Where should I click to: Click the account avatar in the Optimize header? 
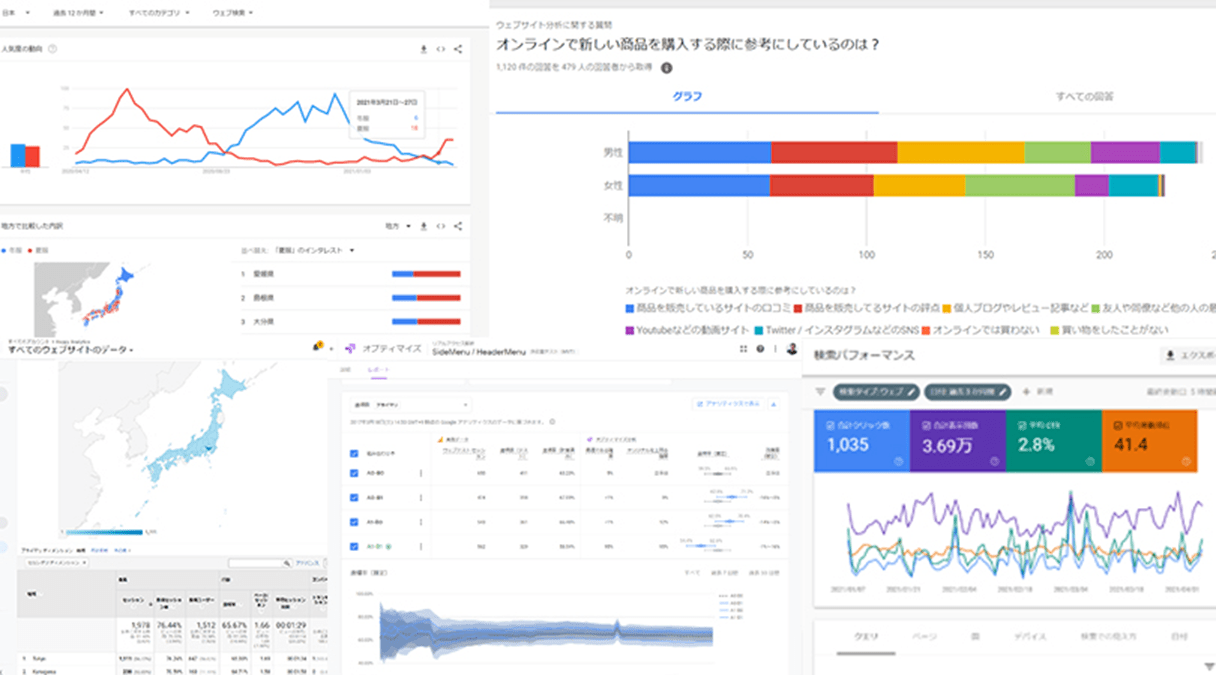coord(789,350)
